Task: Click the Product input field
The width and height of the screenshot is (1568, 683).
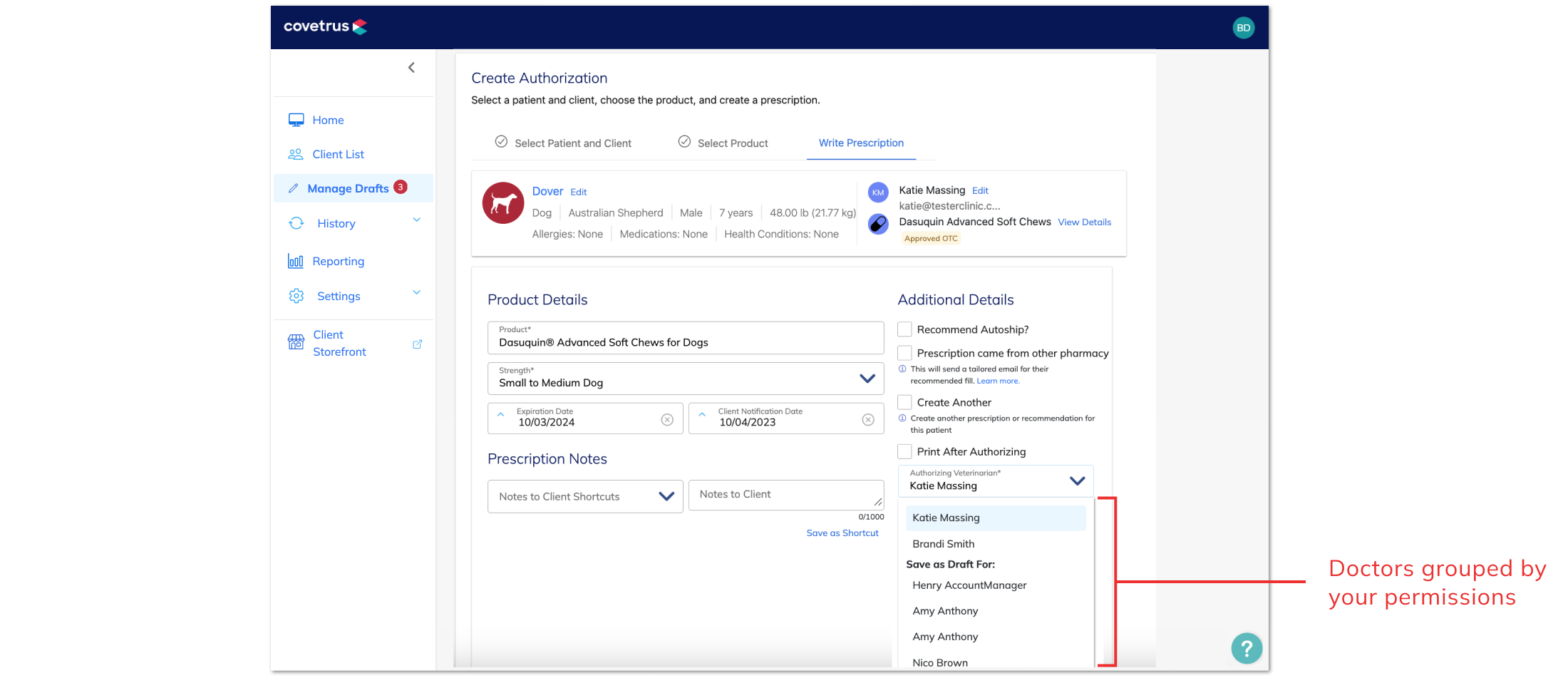Action: (686, 338)
